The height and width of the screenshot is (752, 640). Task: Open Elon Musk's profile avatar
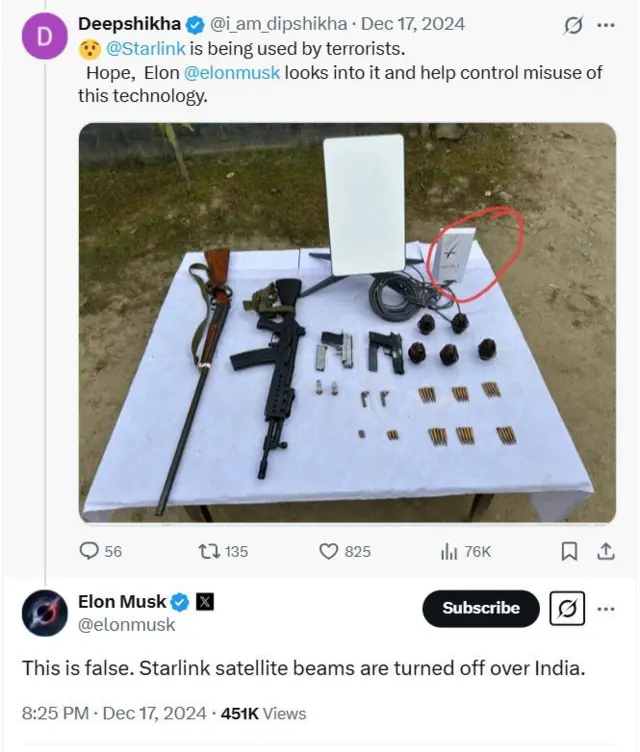click(x=44, y=612)
